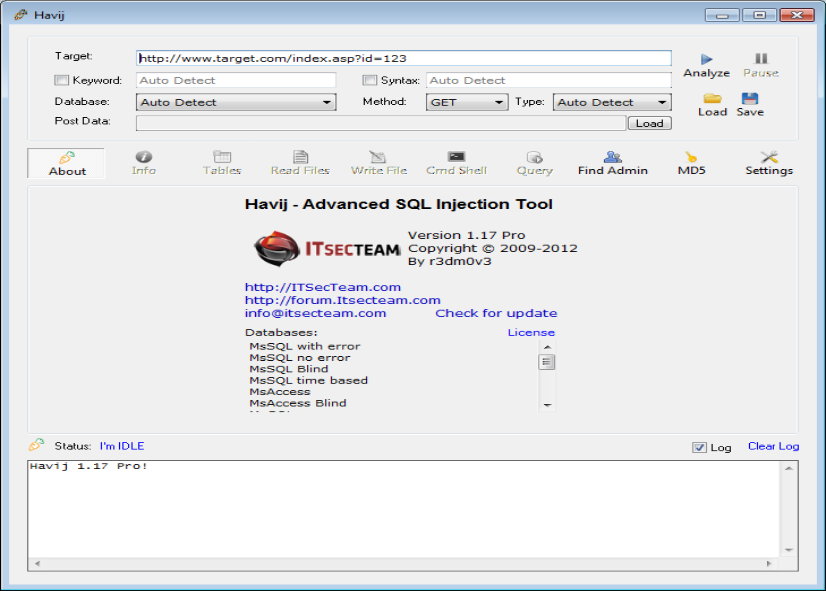Open Havij Settings
The width and height of the screenshot is (826, 591).
click(x=768, y=162)
